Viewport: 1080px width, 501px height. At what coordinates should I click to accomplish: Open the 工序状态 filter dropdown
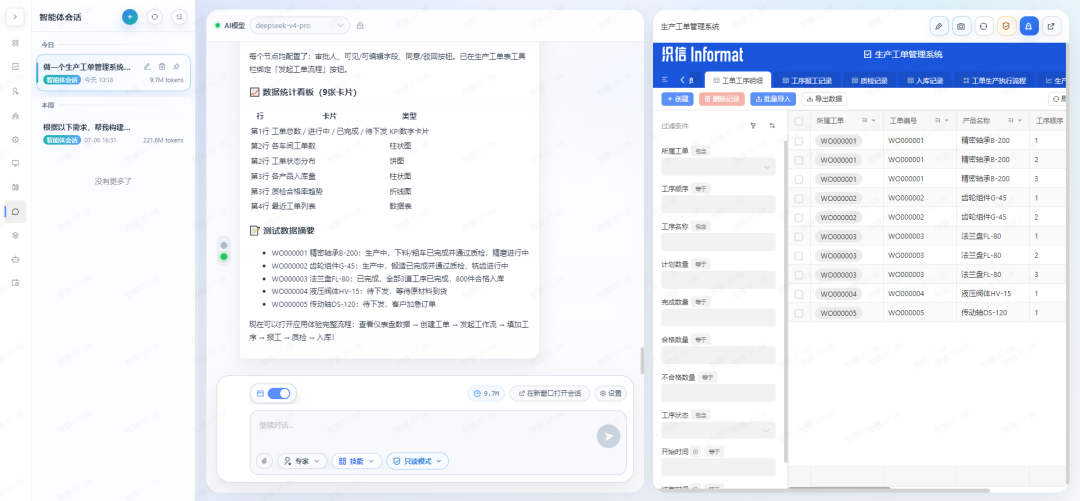pyautogui.click(x=718, y=431)
